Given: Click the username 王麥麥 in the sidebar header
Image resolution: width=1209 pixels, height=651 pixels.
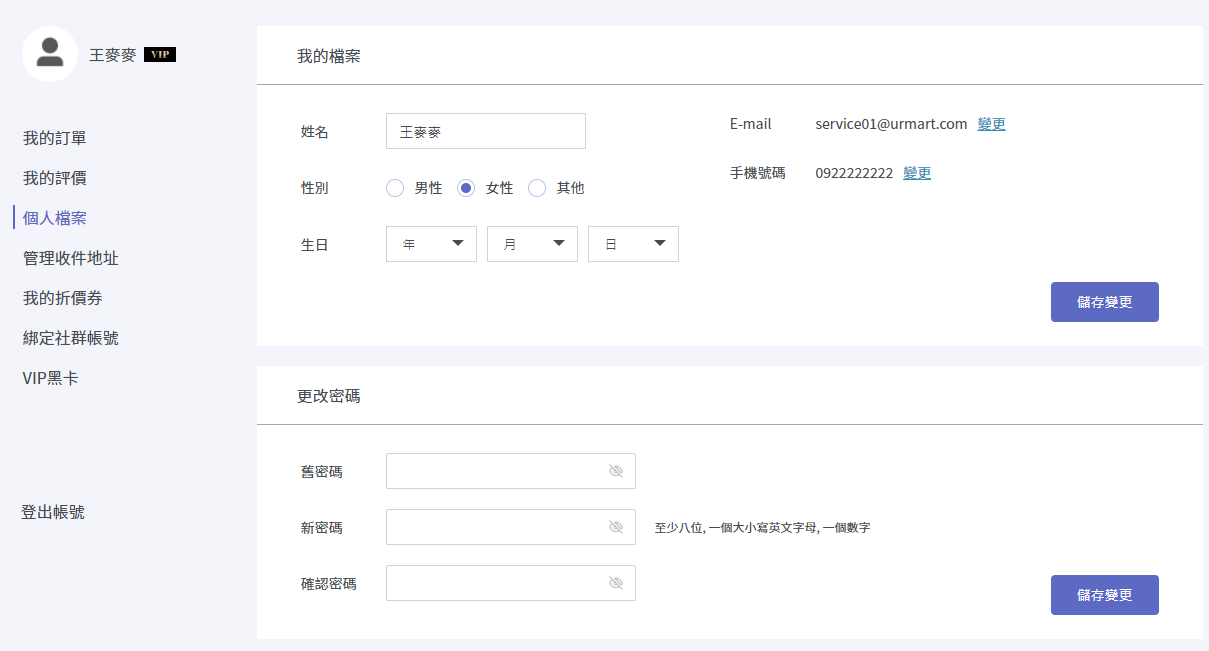Looking at the screenshot, I should point(113,55).
